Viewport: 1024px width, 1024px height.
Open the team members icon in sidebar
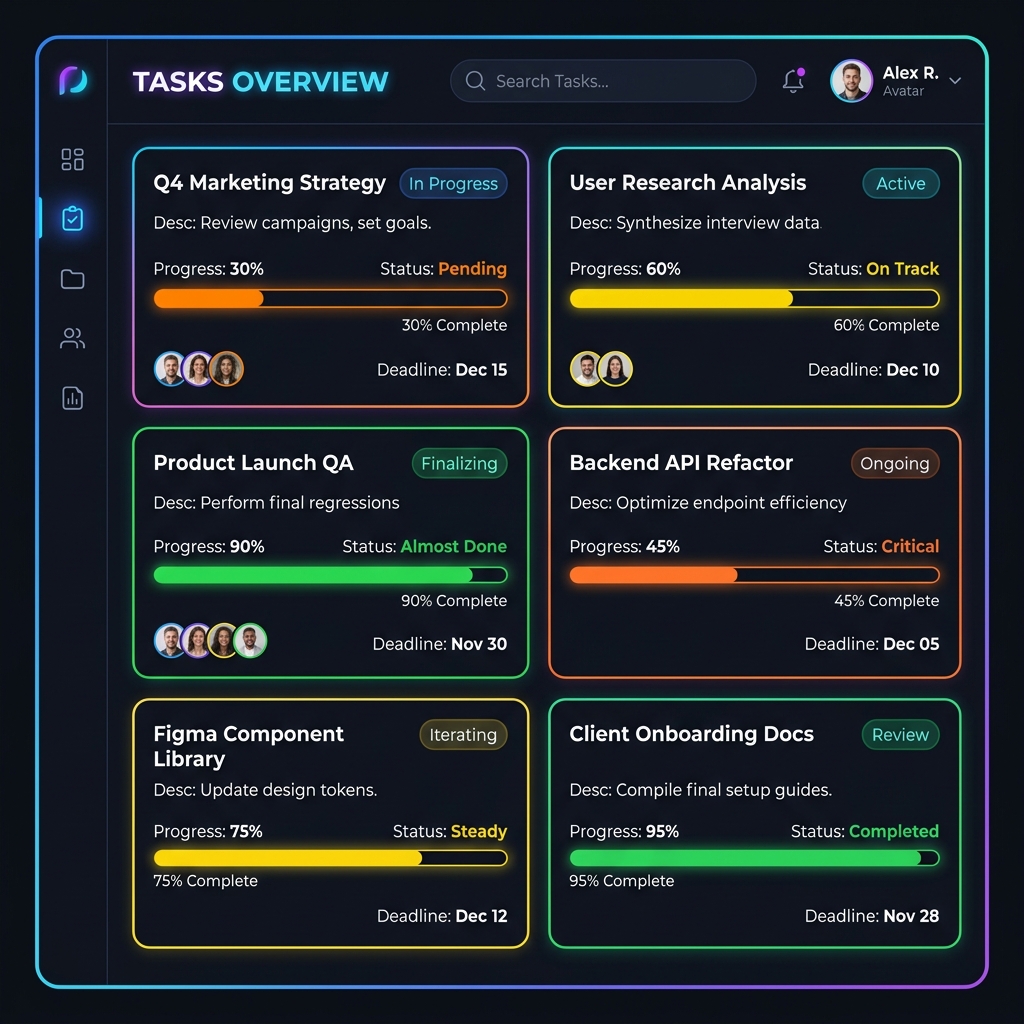tap(72, 338)
